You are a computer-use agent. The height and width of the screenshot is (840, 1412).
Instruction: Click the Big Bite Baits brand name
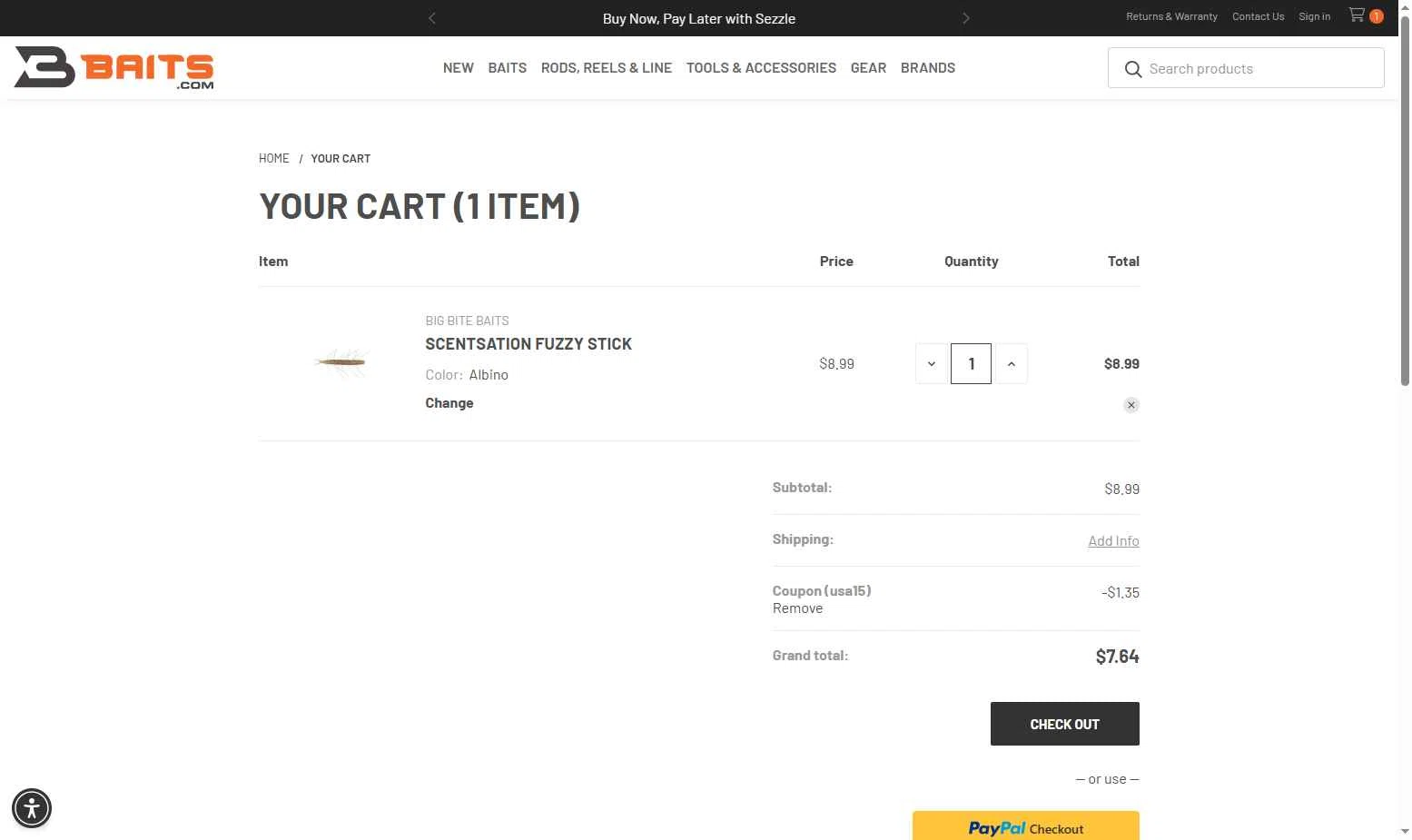pyautogui.click(x=467, y=321)
